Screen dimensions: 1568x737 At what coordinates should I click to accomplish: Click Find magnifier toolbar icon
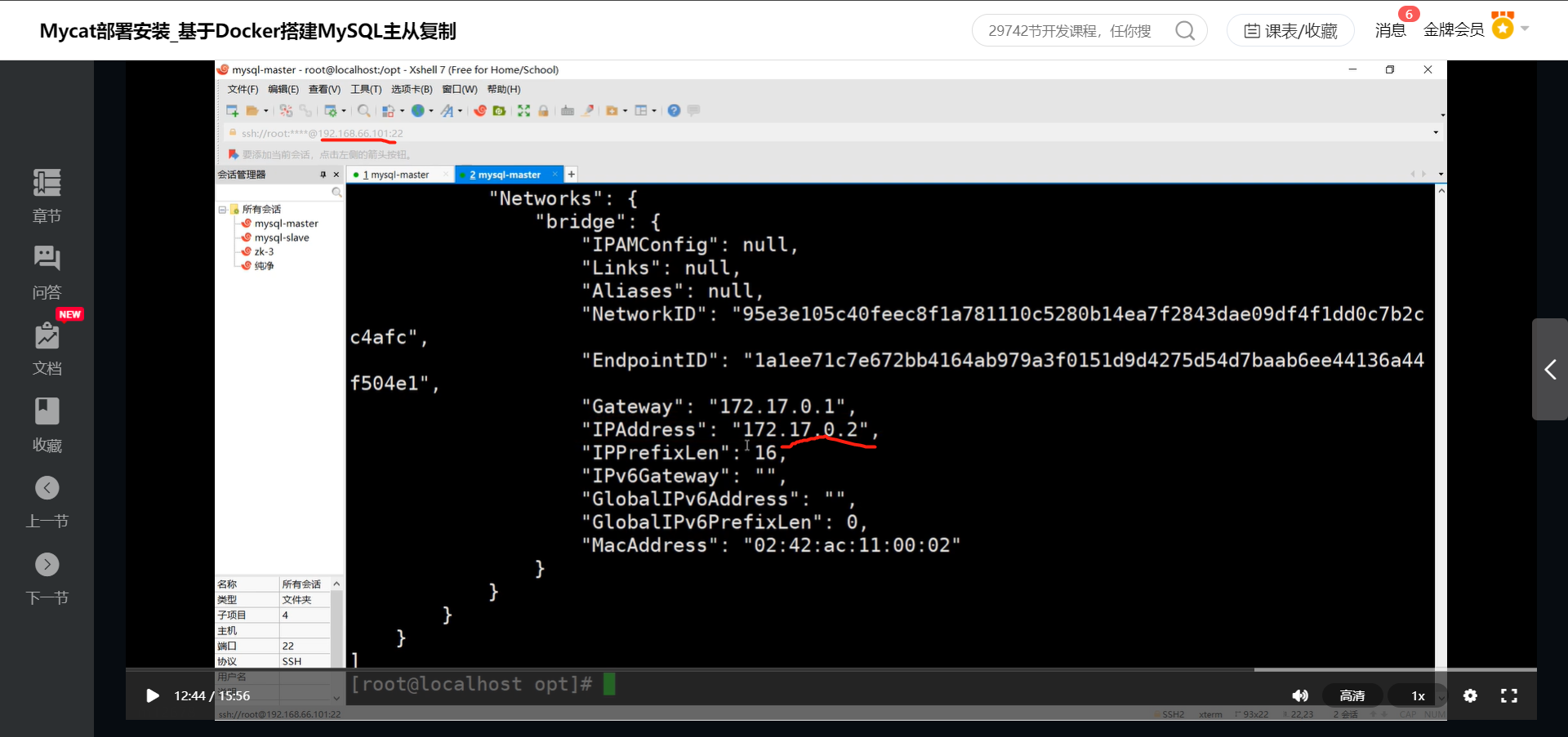[x=364, y=110]
